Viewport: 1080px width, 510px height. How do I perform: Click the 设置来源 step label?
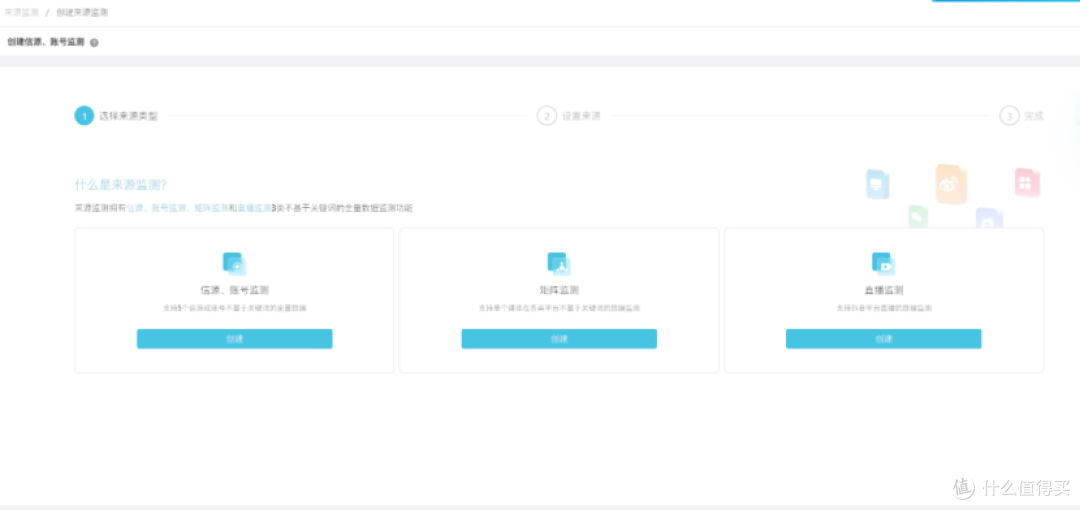[581, 116]
